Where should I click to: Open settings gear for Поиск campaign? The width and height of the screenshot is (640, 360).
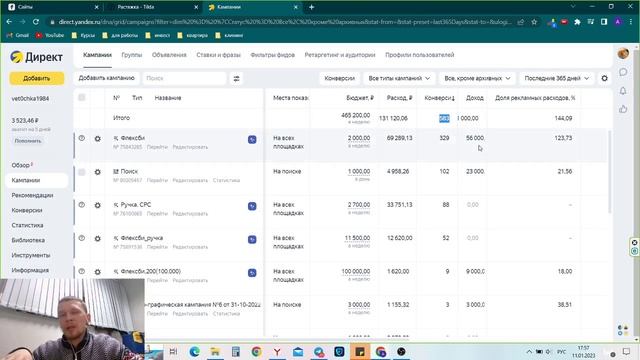click(x=98, y=172)
